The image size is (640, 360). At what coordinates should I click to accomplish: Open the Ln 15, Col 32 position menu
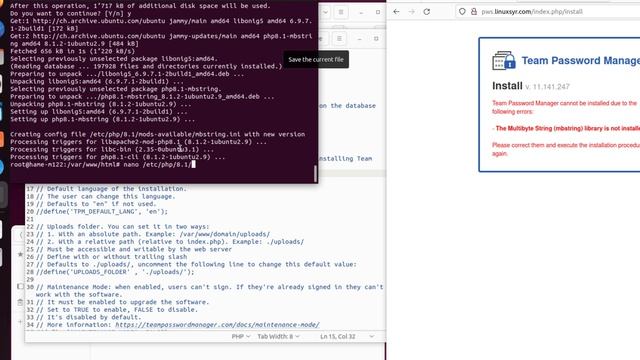coord(347,336)
